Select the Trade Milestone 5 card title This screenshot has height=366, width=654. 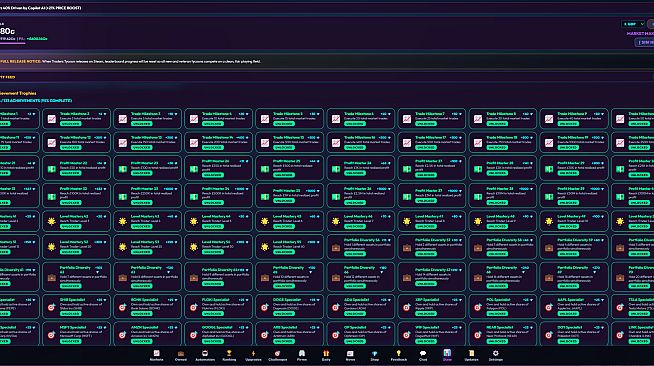287,114
